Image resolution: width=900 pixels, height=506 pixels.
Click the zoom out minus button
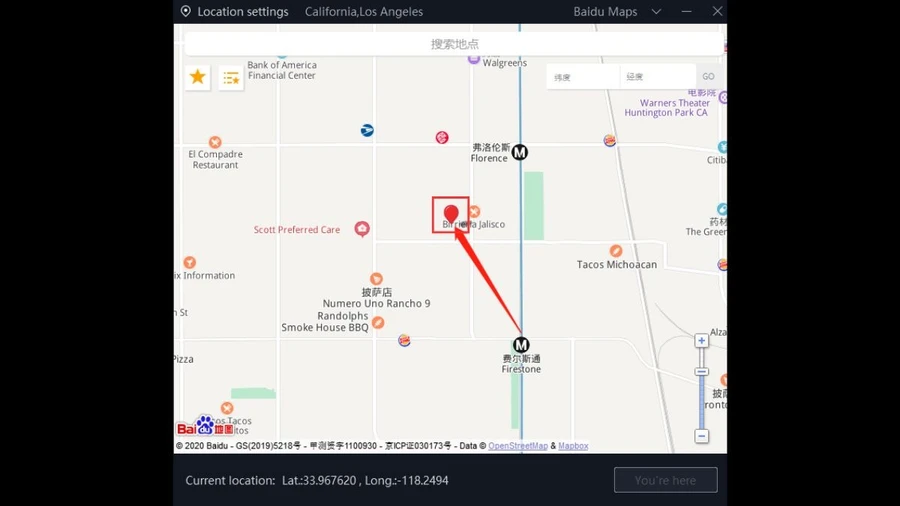point(701,436)
